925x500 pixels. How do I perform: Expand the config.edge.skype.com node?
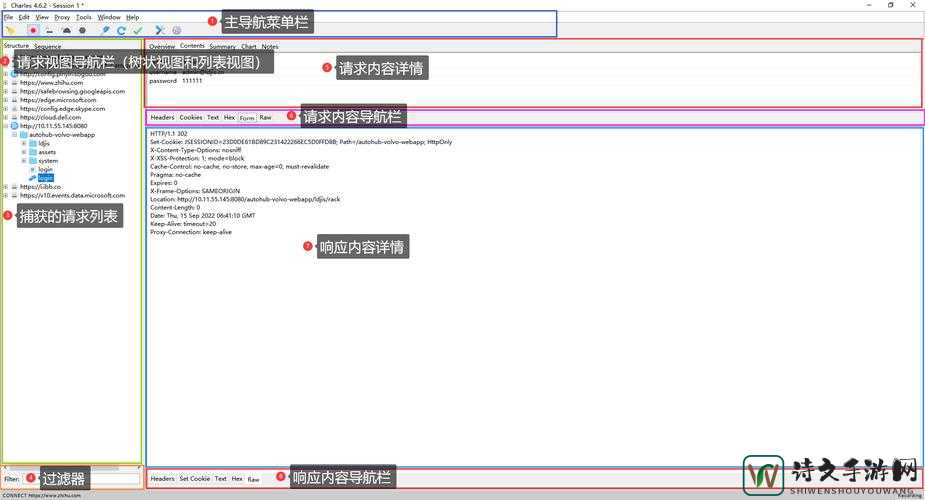pyautogui.click(x=6, y=108)
